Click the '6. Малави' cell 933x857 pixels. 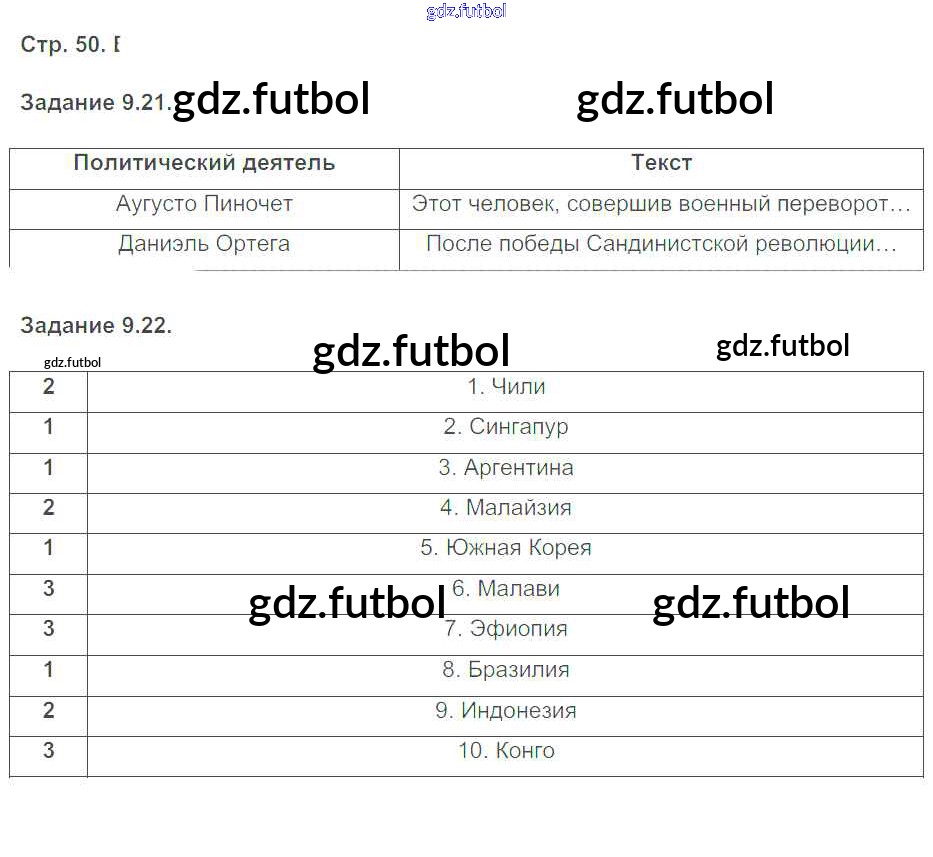click(506, 589)
